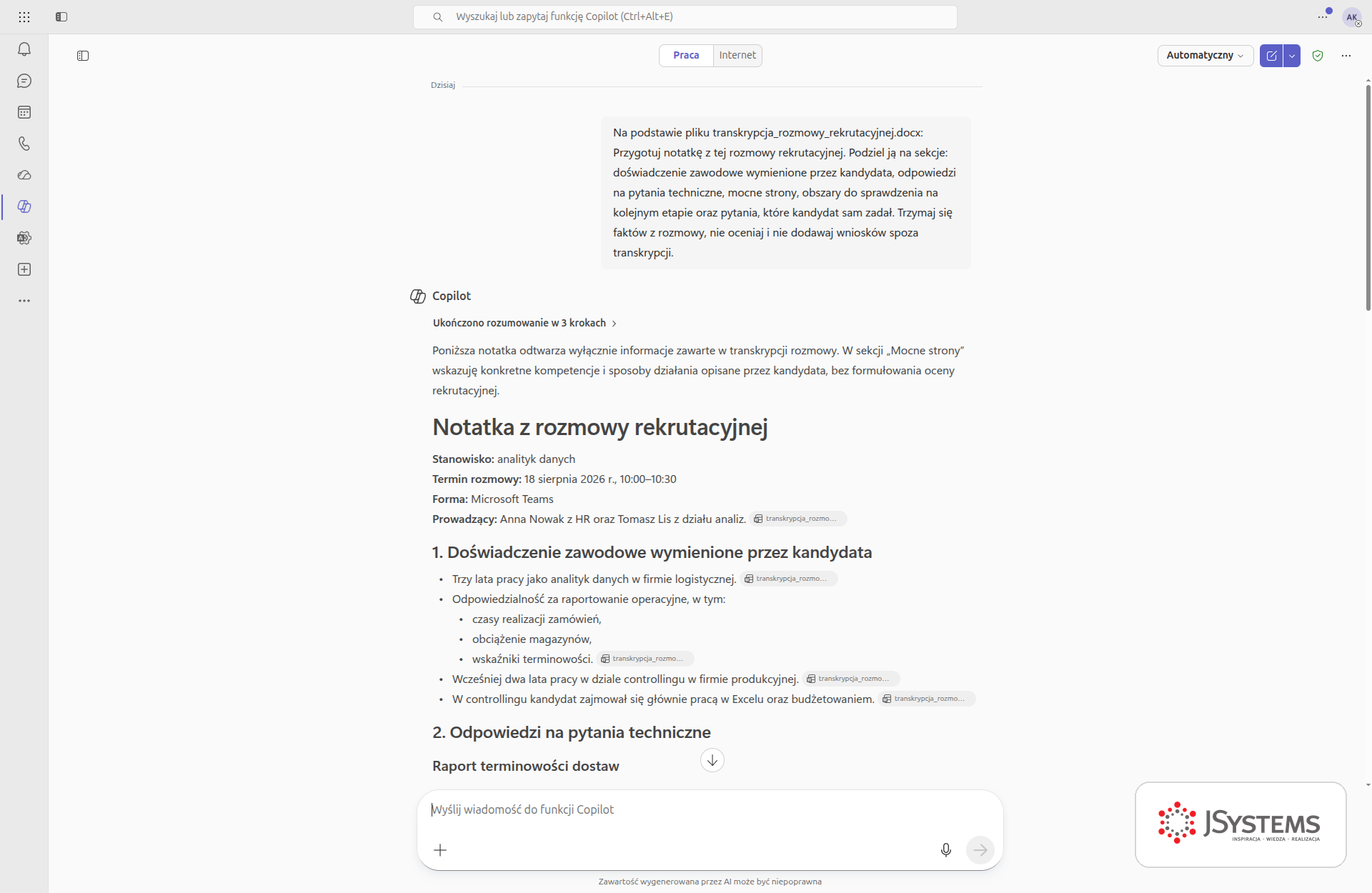Click the Dzisiaj date label
1372x893 pixels.
(443, 85)
